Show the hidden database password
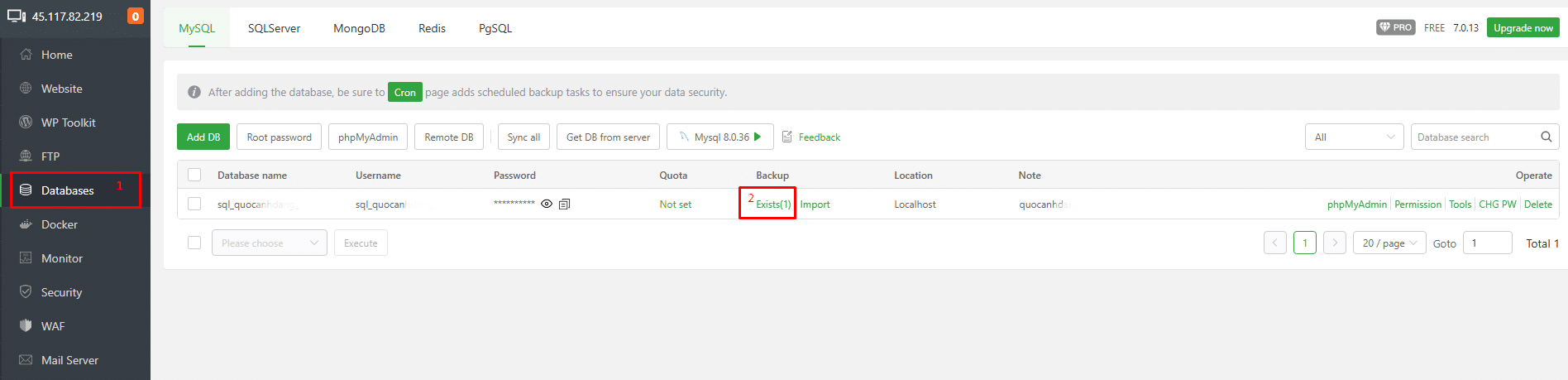The width and height of the screenshot is (1568, 380). point(547,204)
